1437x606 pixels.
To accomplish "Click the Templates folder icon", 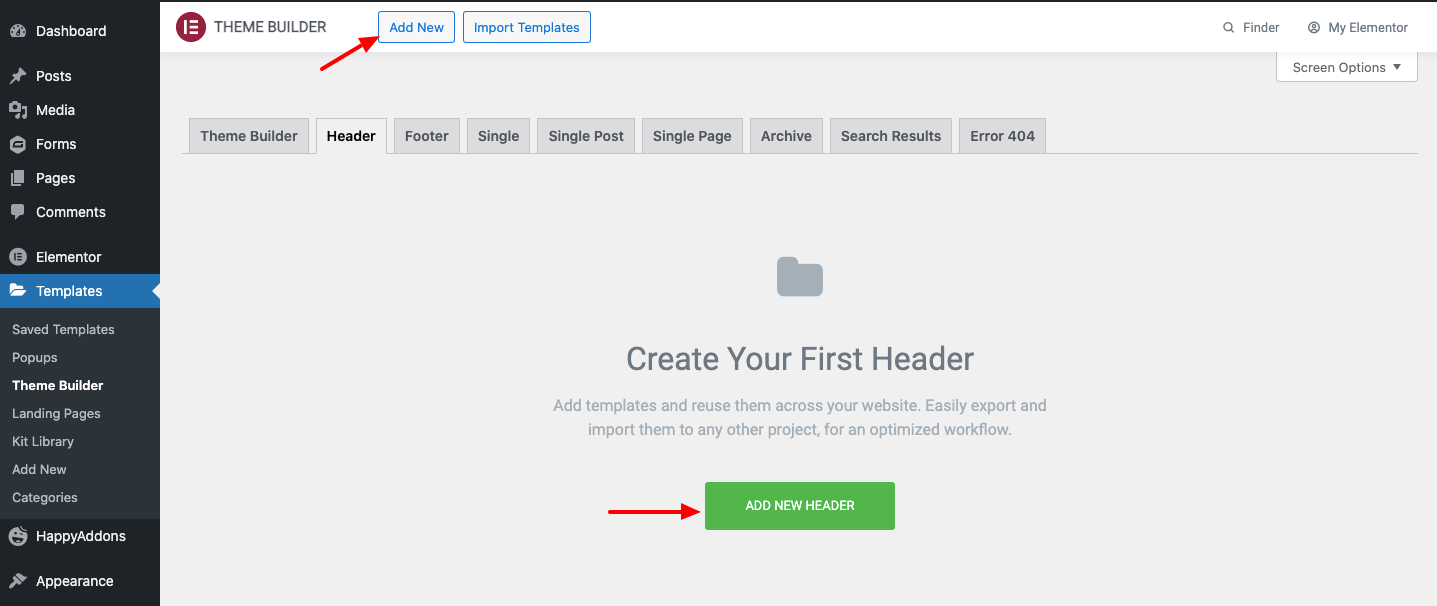I will [x=18, y=291].
